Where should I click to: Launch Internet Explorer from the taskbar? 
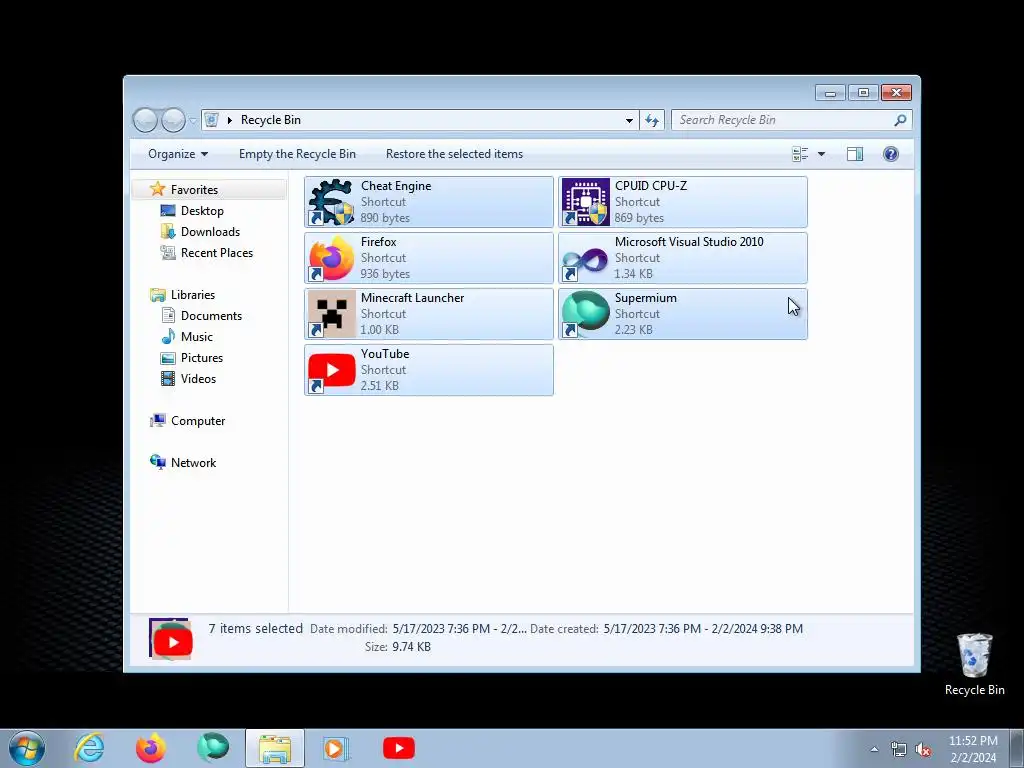pyautogui.click(x=89, y=748)
